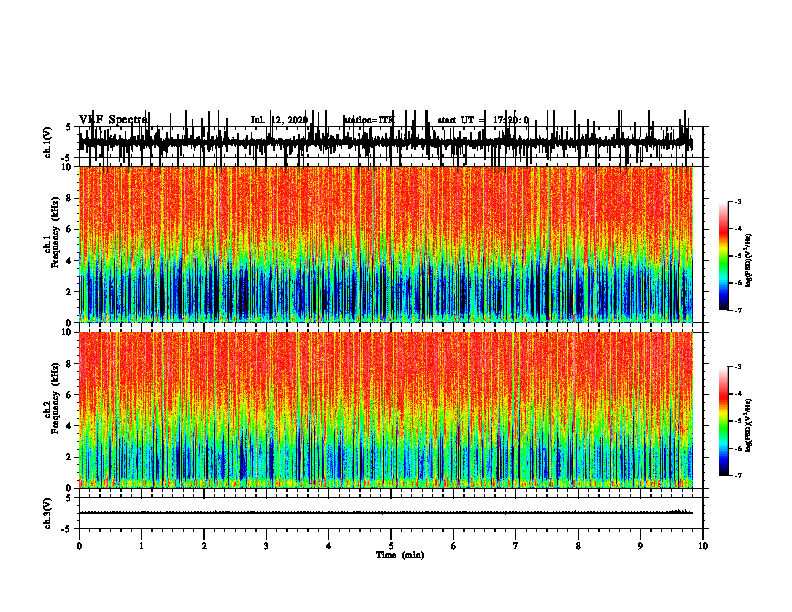
Task: Click the ch.2 spectrogram "4" kHz tick label
Action: pos(70,426)
